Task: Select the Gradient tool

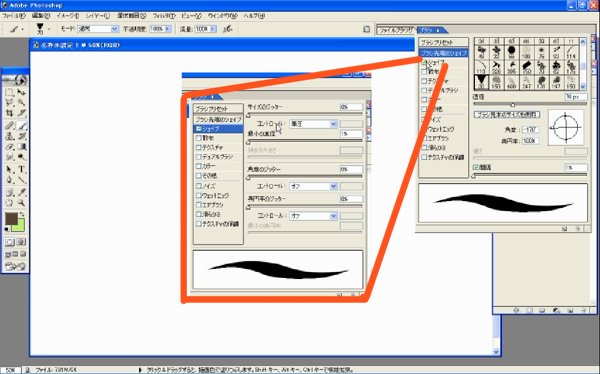Action: [21, 147]
